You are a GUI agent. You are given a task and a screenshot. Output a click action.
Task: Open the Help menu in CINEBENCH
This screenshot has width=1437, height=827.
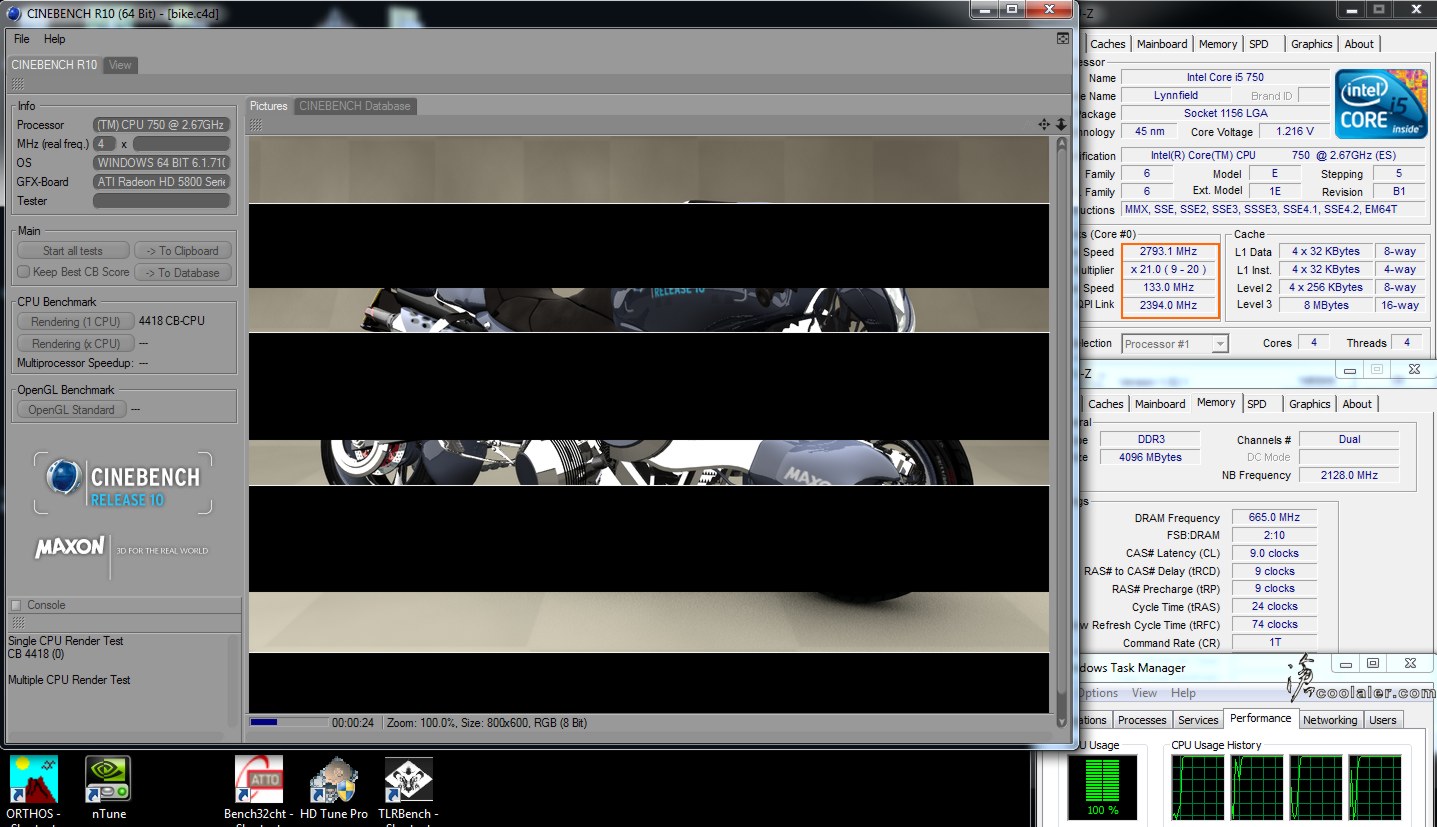click(55, 39)
